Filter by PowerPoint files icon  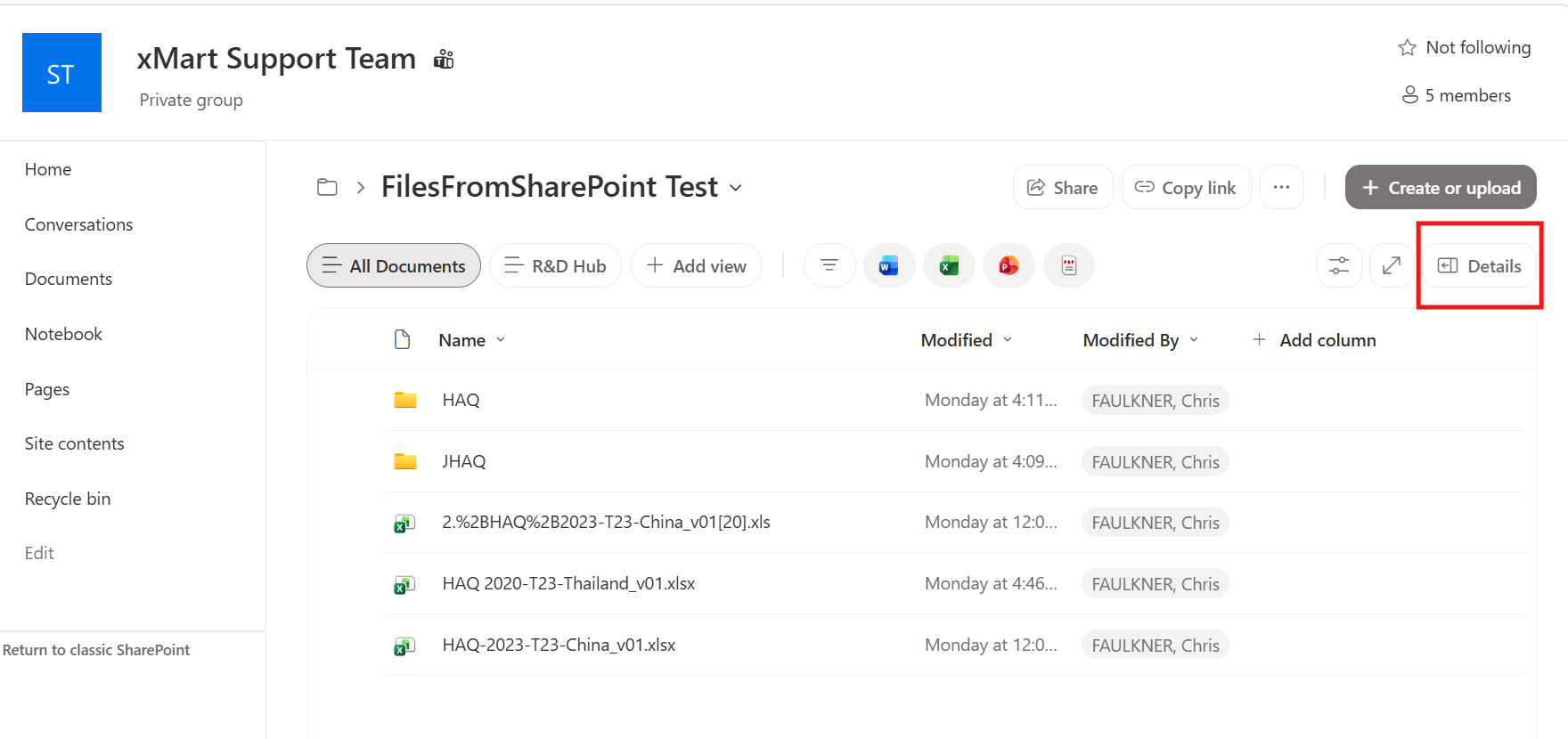[1009, 265]
